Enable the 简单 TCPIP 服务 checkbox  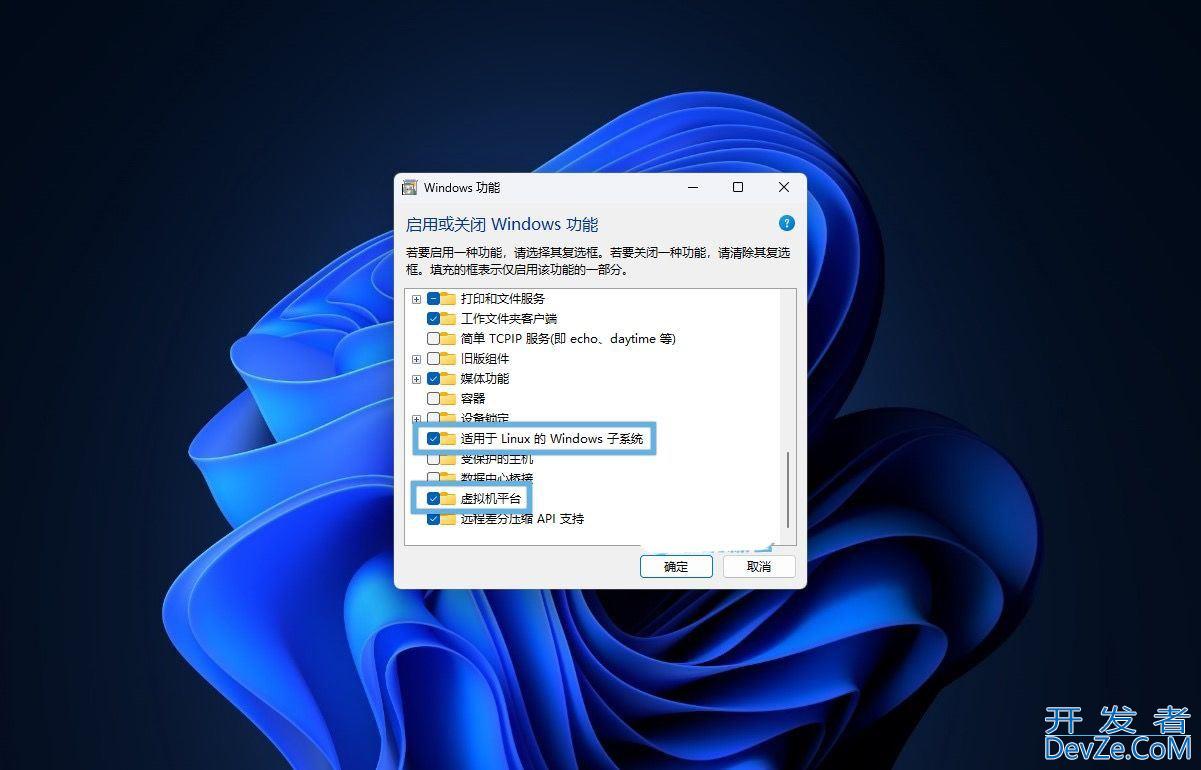pos(433,338)
